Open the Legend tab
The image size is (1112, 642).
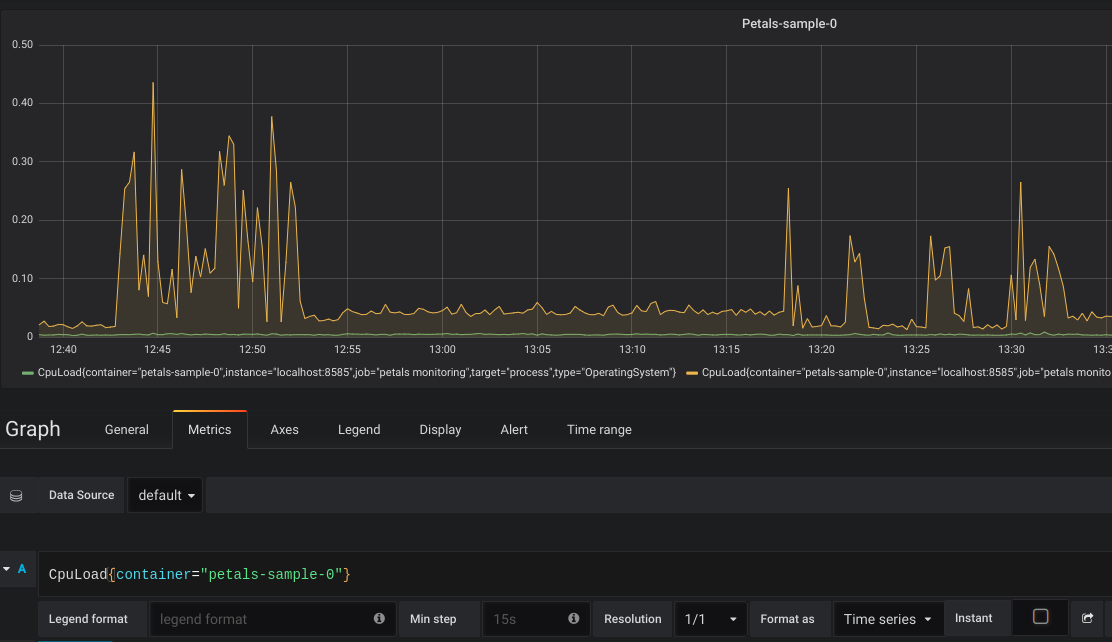359,430
